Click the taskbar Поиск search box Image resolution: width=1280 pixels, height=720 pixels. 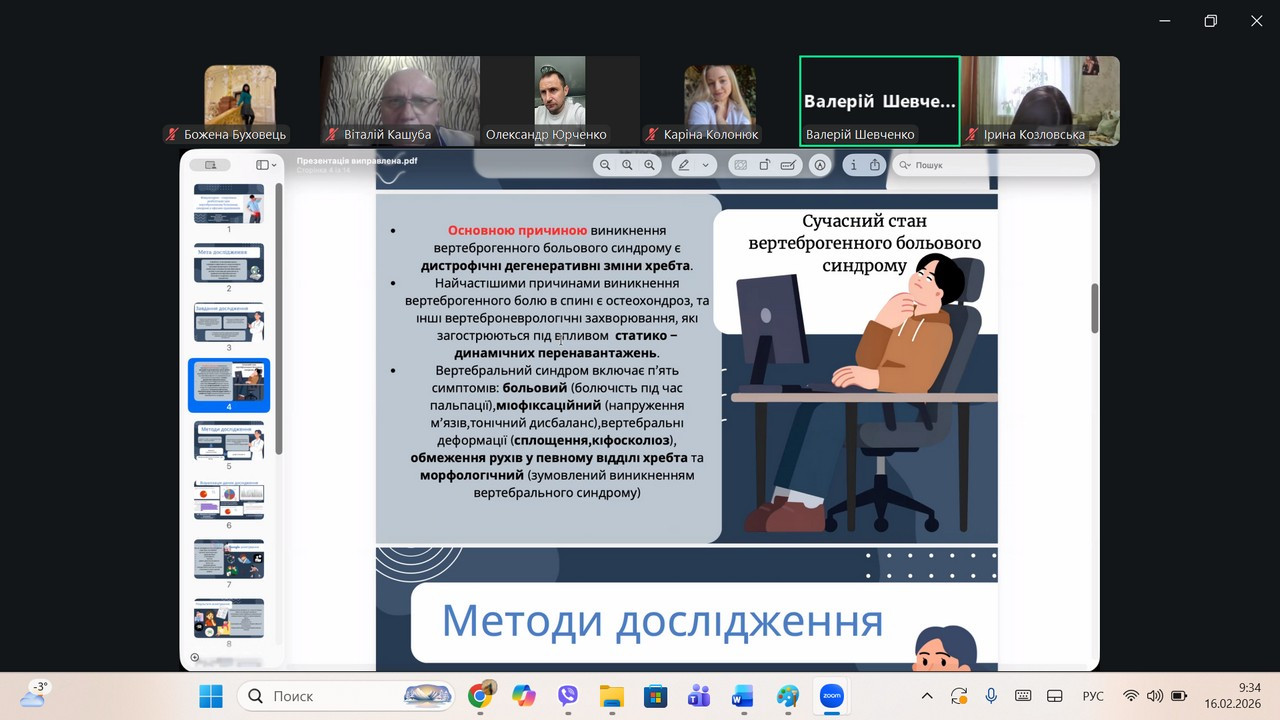(x=347, y=696)
